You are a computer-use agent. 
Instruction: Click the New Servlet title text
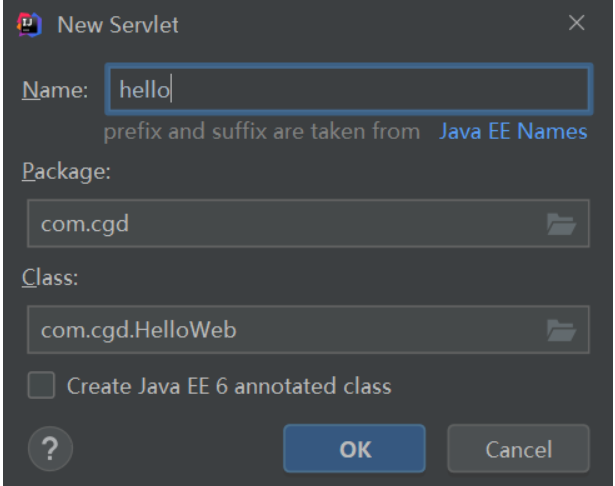pos(118,25)
